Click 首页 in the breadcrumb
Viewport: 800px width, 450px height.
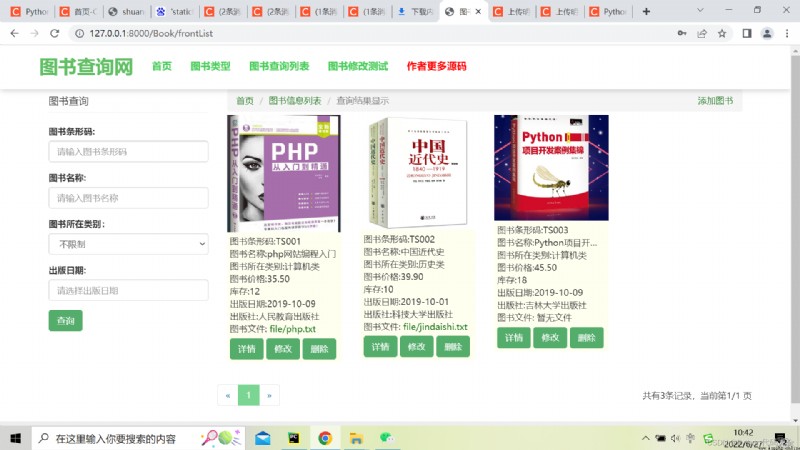(245, 101)
